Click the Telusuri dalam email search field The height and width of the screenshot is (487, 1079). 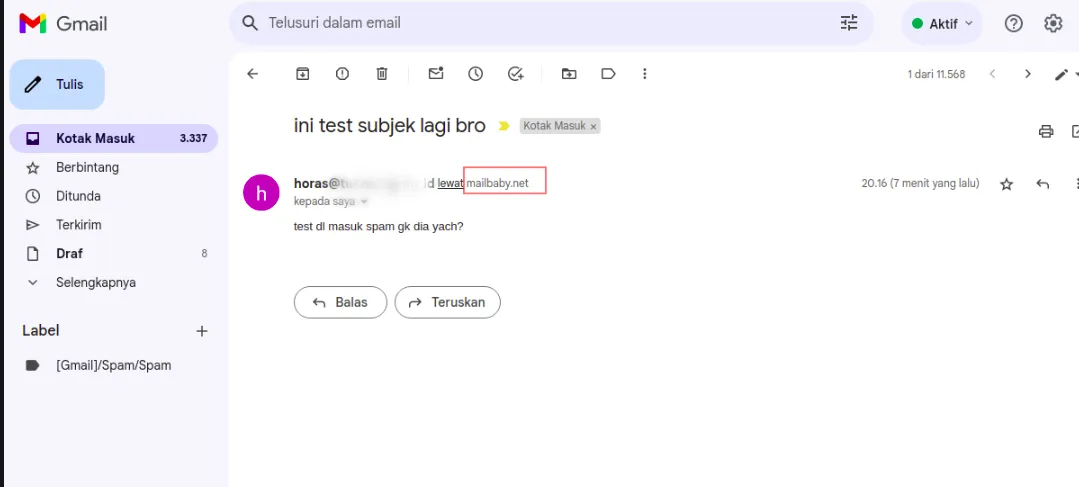coord(540,23)
